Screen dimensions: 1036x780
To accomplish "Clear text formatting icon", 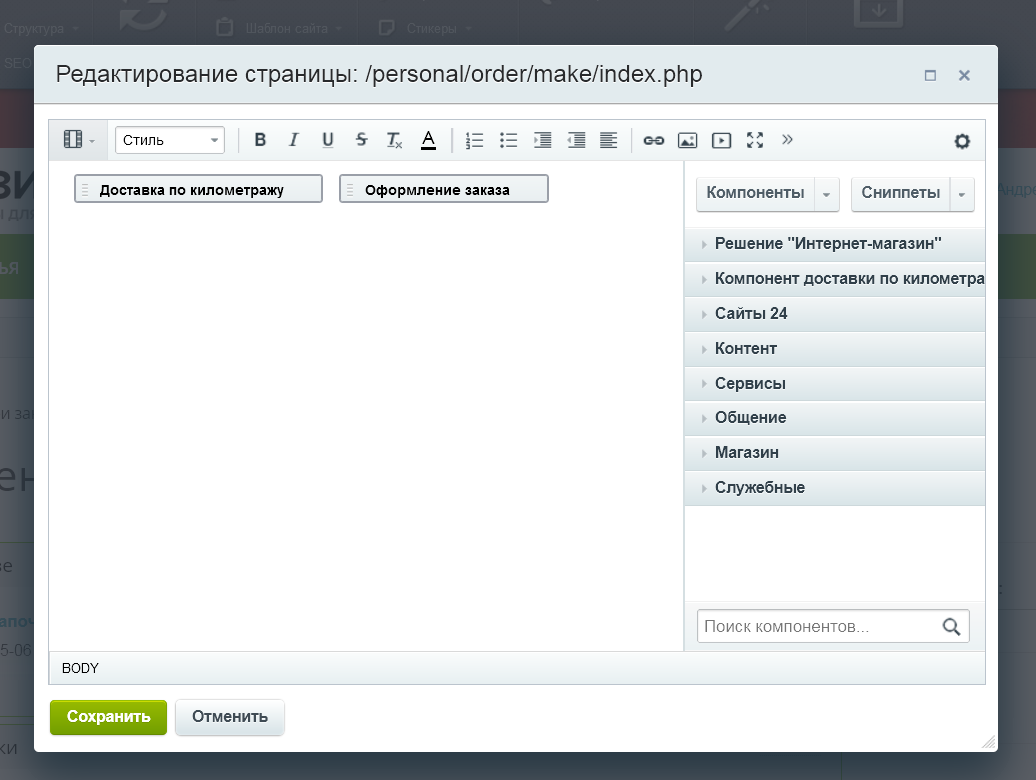I will point(394,140).
